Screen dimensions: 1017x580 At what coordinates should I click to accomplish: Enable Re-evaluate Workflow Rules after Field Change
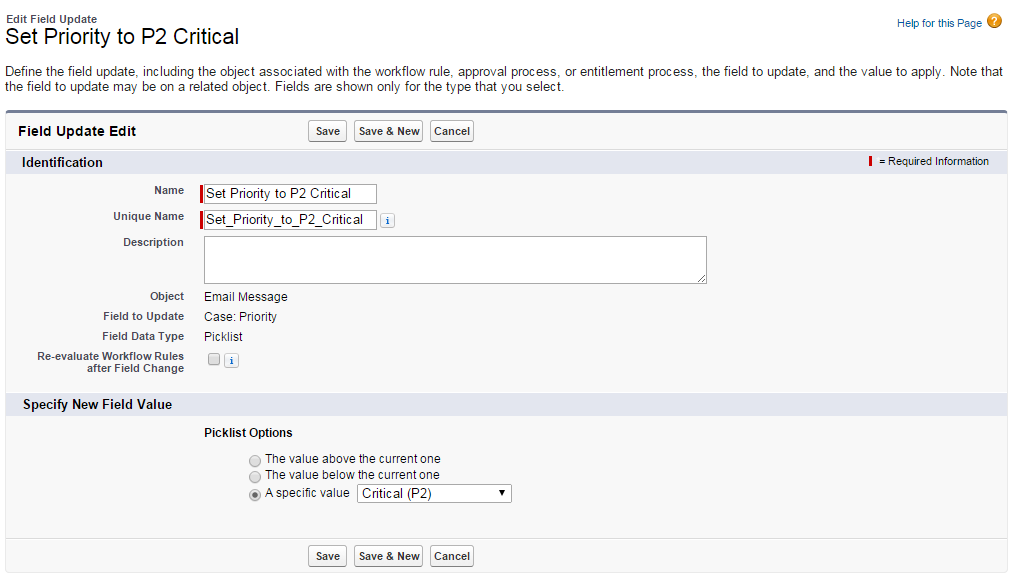coord(214,360)
